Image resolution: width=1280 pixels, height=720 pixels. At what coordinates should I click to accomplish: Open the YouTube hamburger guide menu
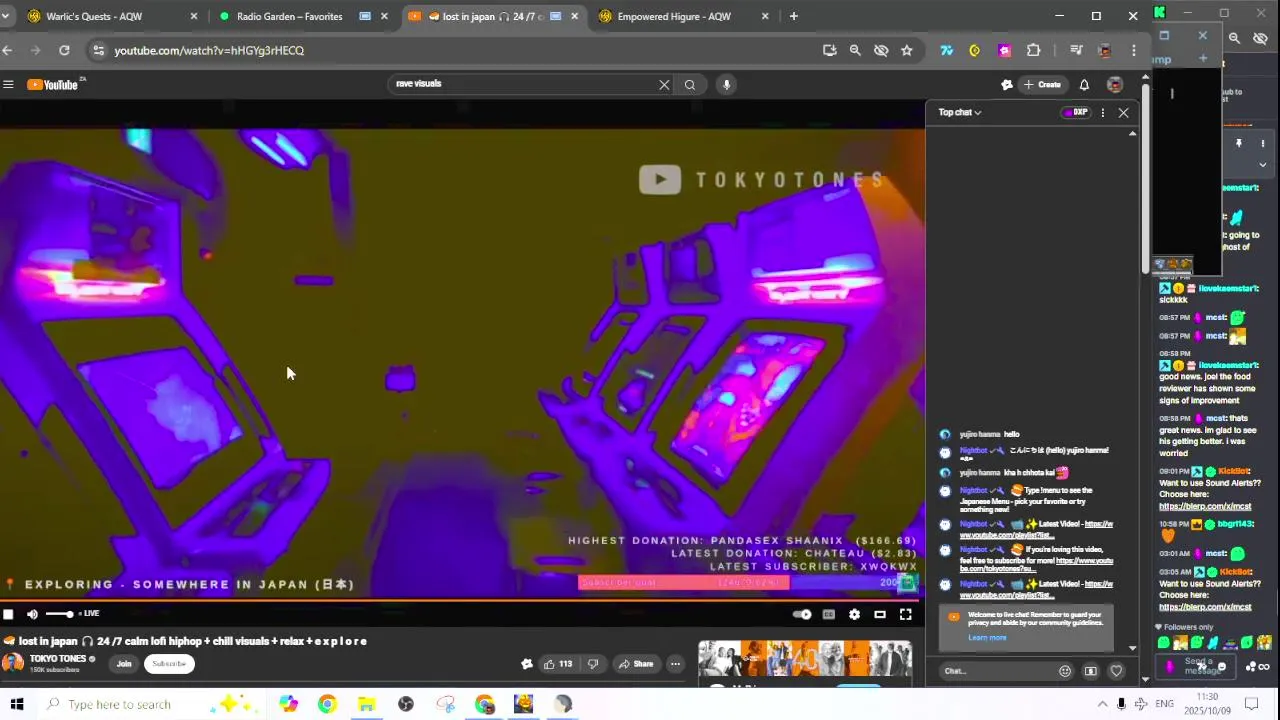pyautogui.click(x=8, y=85)
